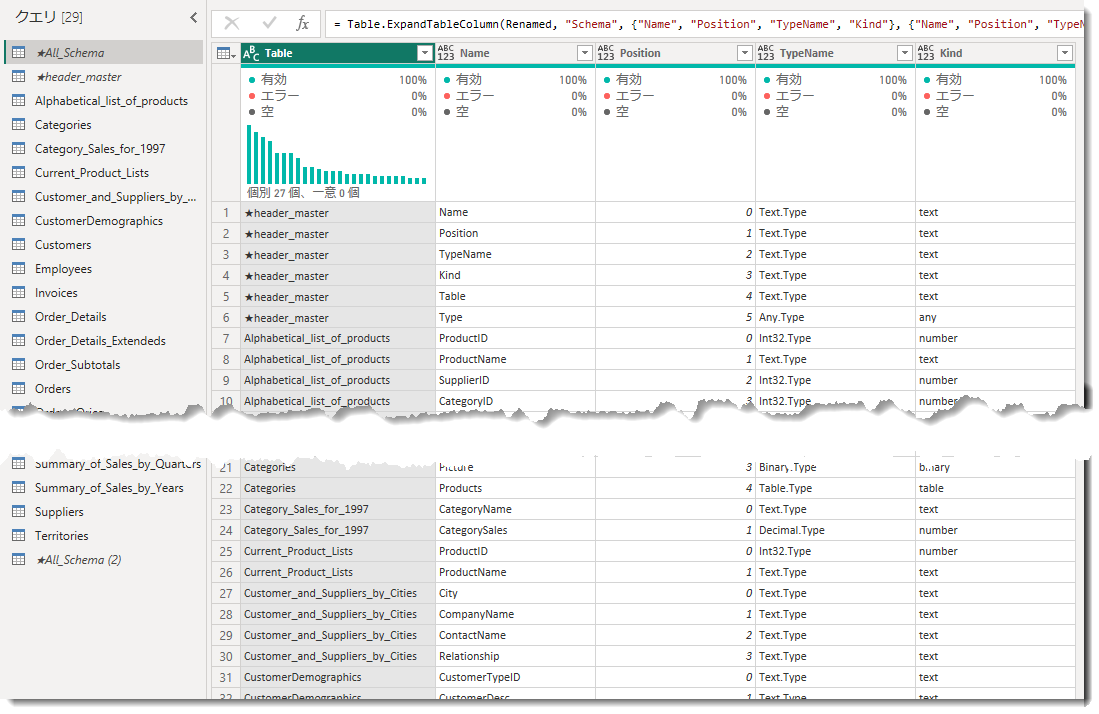
Task: Select the Table column header
Action: click(337, 53)
